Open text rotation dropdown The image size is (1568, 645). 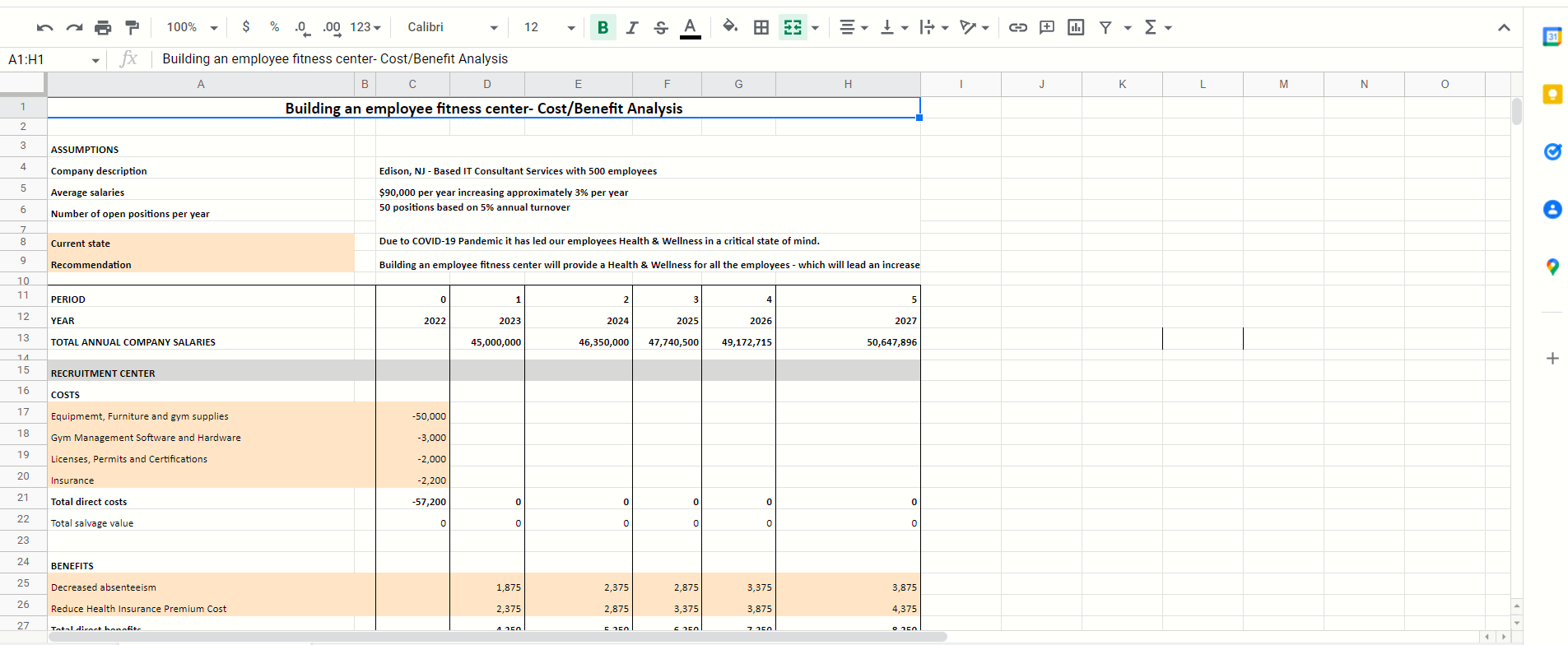tap(975, 27)
